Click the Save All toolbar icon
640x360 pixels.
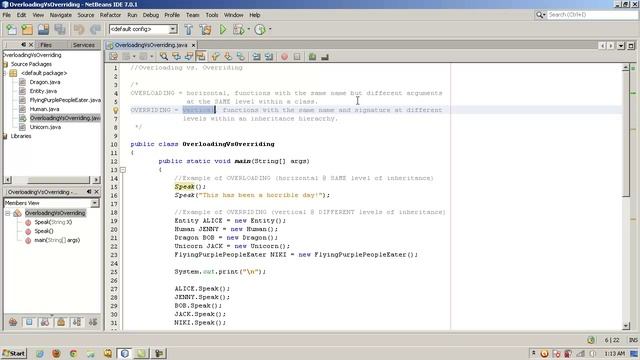(60, 29)
